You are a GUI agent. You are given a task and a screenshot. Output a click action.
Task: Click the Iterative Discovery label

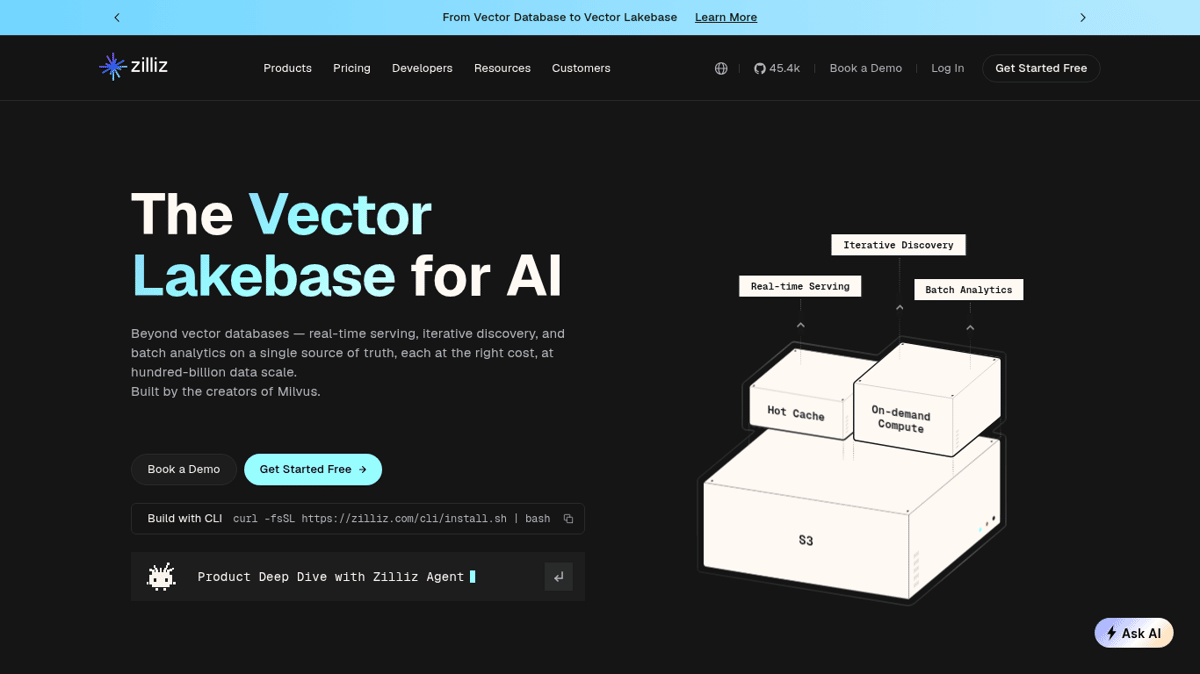point(898,244)
